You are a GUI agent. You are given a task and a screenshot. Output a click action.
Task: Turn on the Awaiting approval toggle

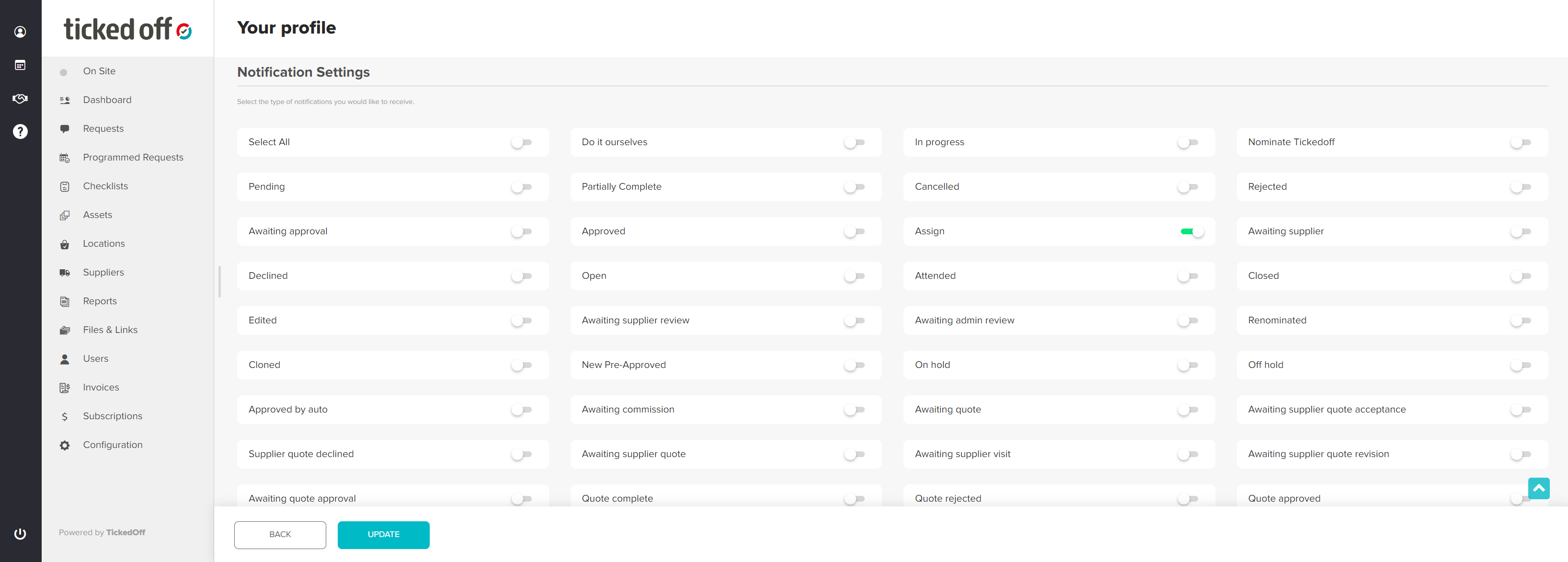click(x=522, y=231)
